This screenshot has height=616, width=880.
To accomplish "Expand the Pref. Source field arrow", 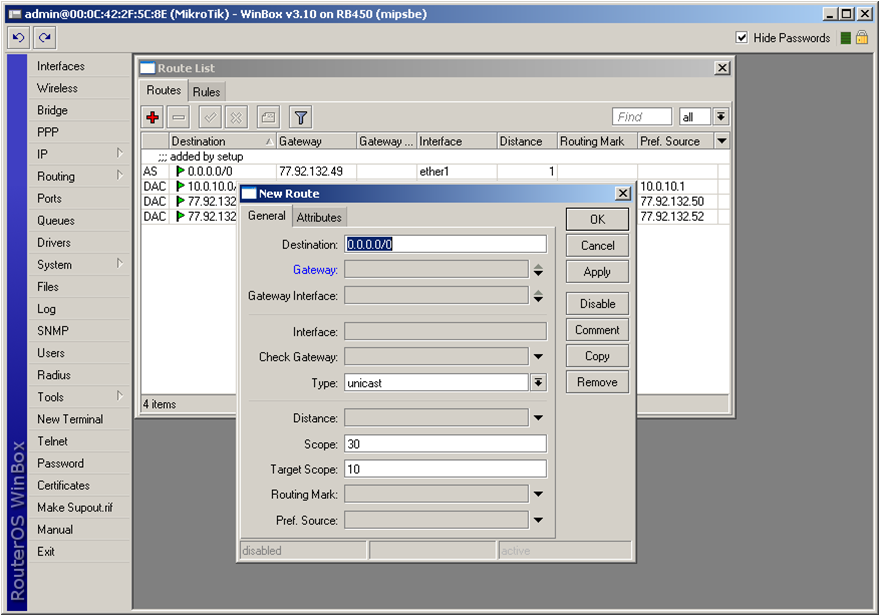I will coord(538,520).
